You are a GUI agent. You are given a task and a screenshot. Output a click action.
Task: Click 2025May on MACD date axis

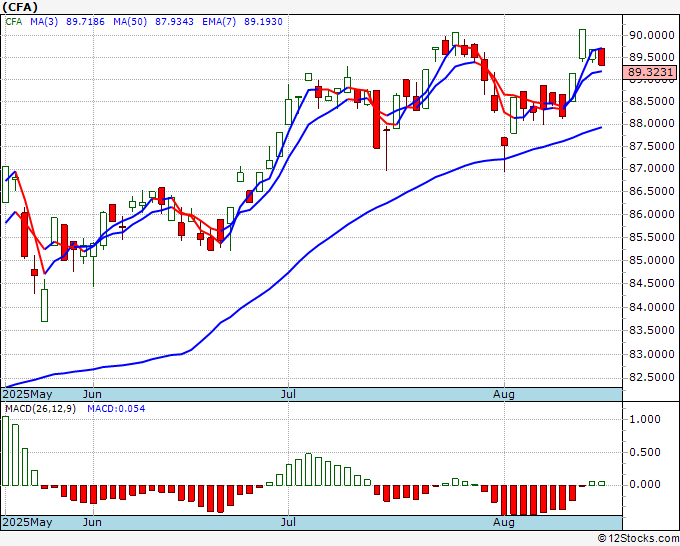point(27,522)
